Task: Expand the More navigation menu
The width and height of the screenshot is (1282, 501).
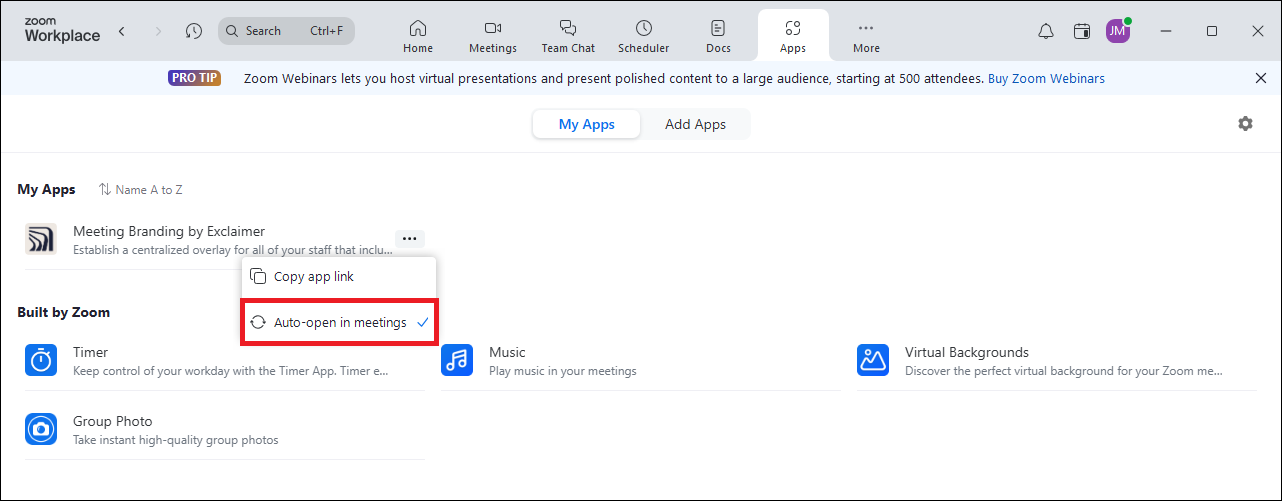Action: [867, 36]
